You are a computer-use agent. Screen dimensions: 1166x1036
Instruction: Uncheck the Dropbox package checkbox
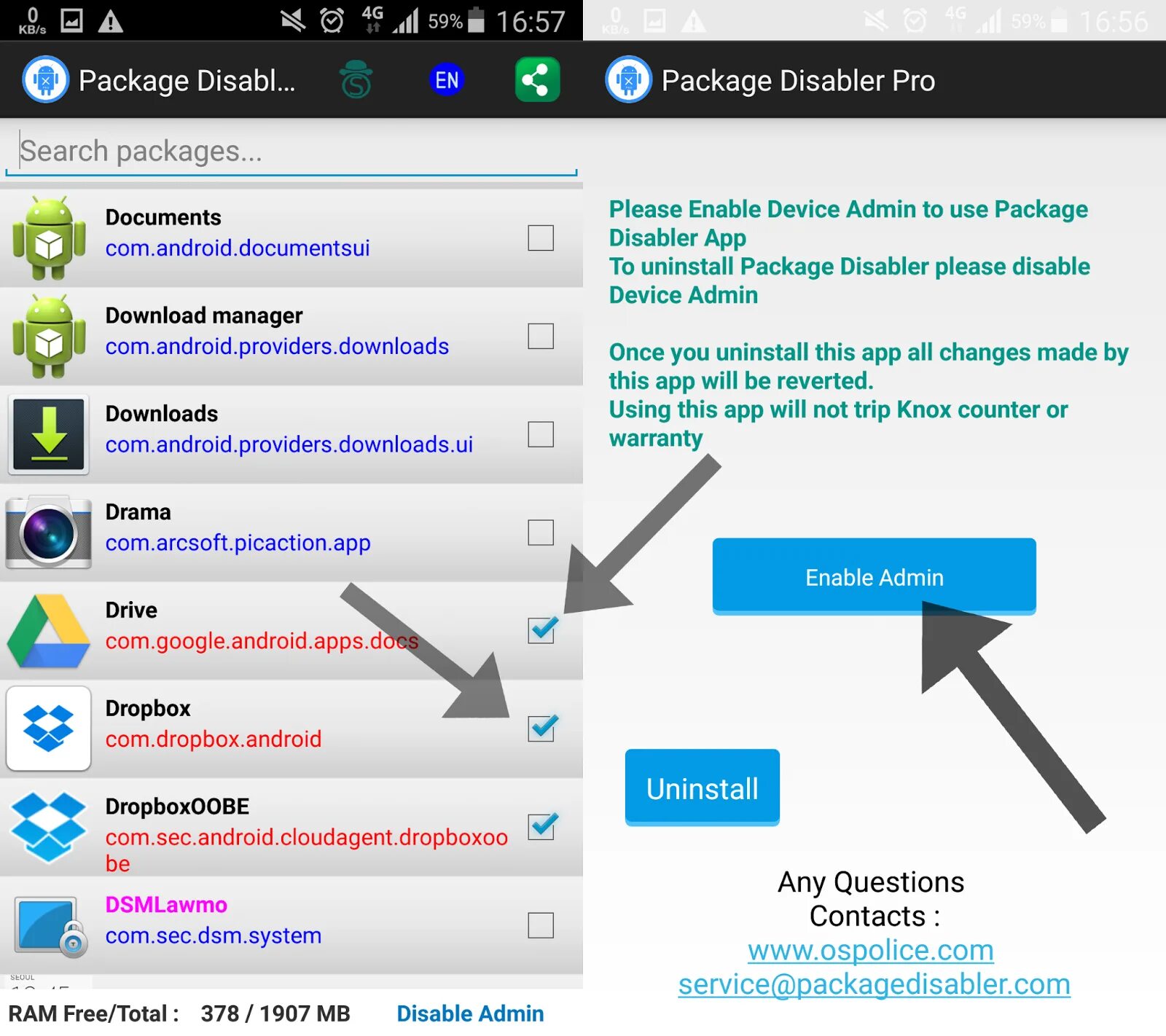542,727
